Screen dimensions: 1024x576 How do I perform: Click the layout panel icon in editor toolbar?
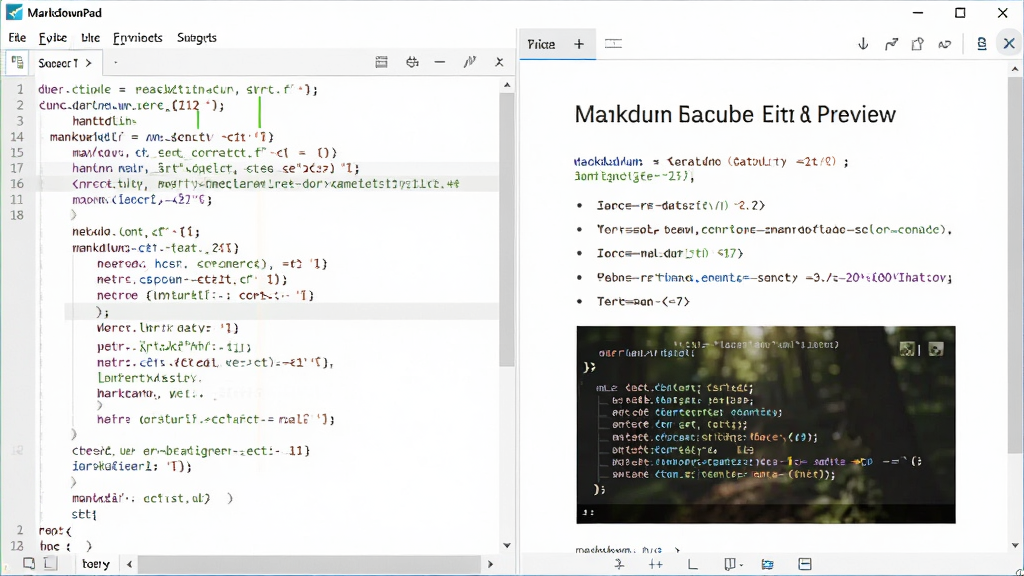[381, 62]
